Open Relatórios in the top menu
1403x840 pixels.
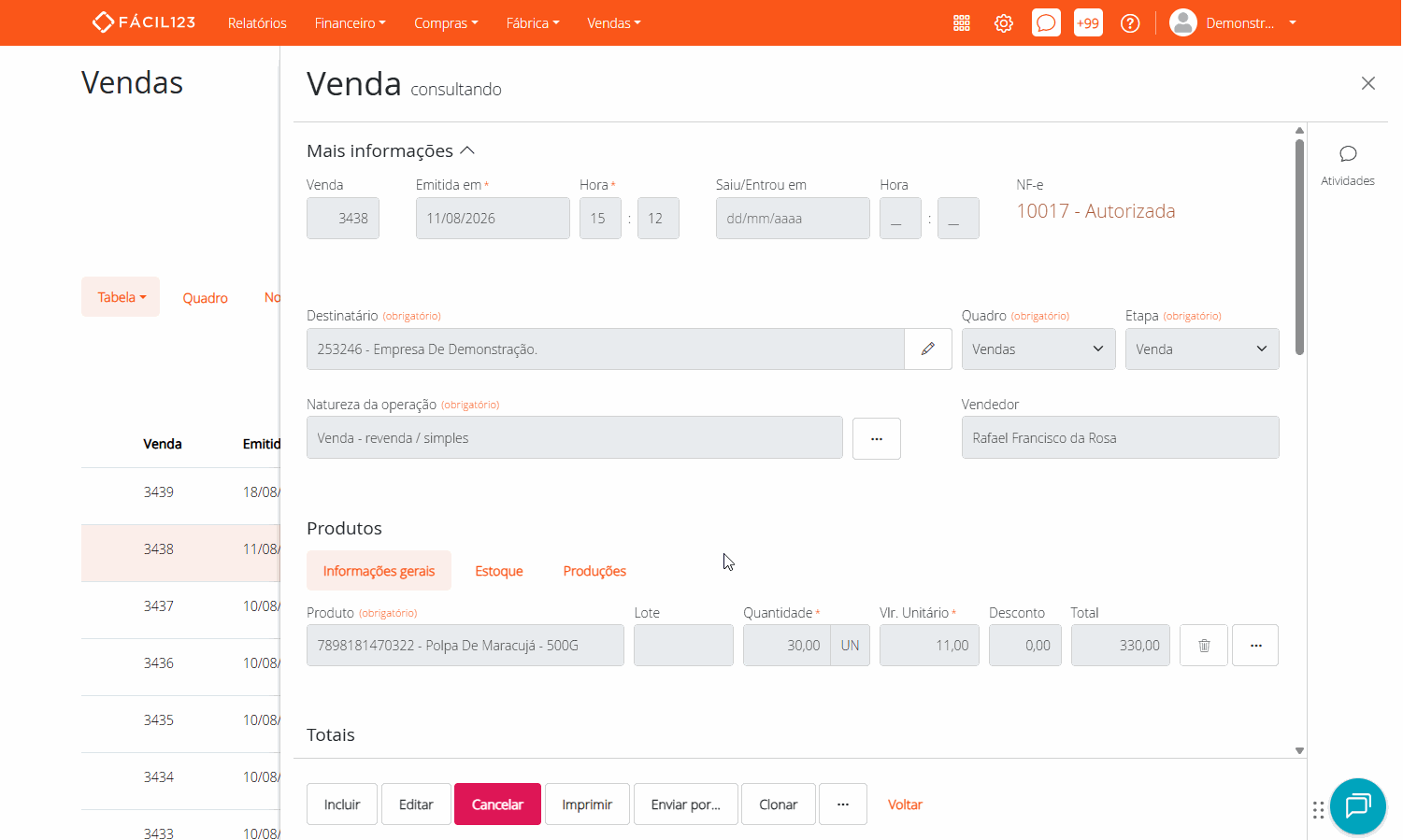(x=257, y=23)
